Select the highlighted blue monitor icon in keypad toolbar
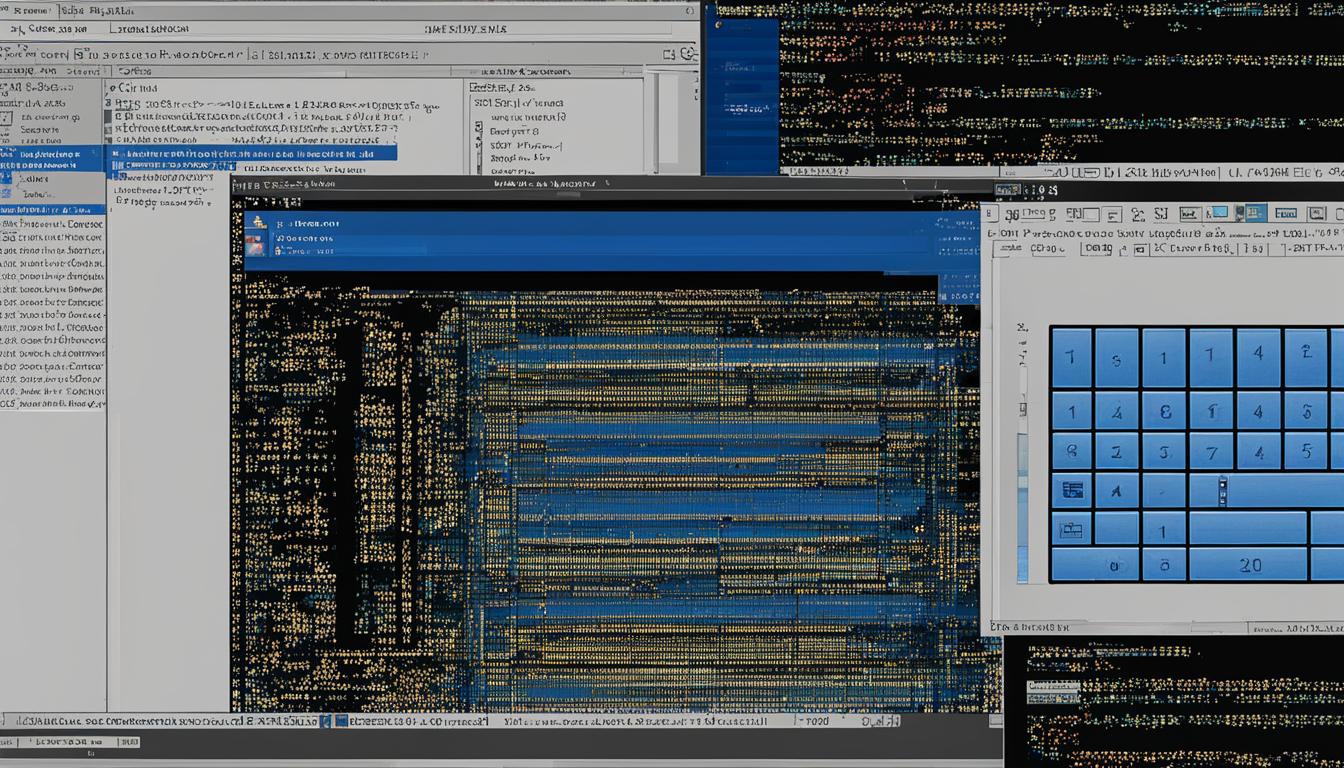The image size is (1344, 768). tap(1255, 213)
